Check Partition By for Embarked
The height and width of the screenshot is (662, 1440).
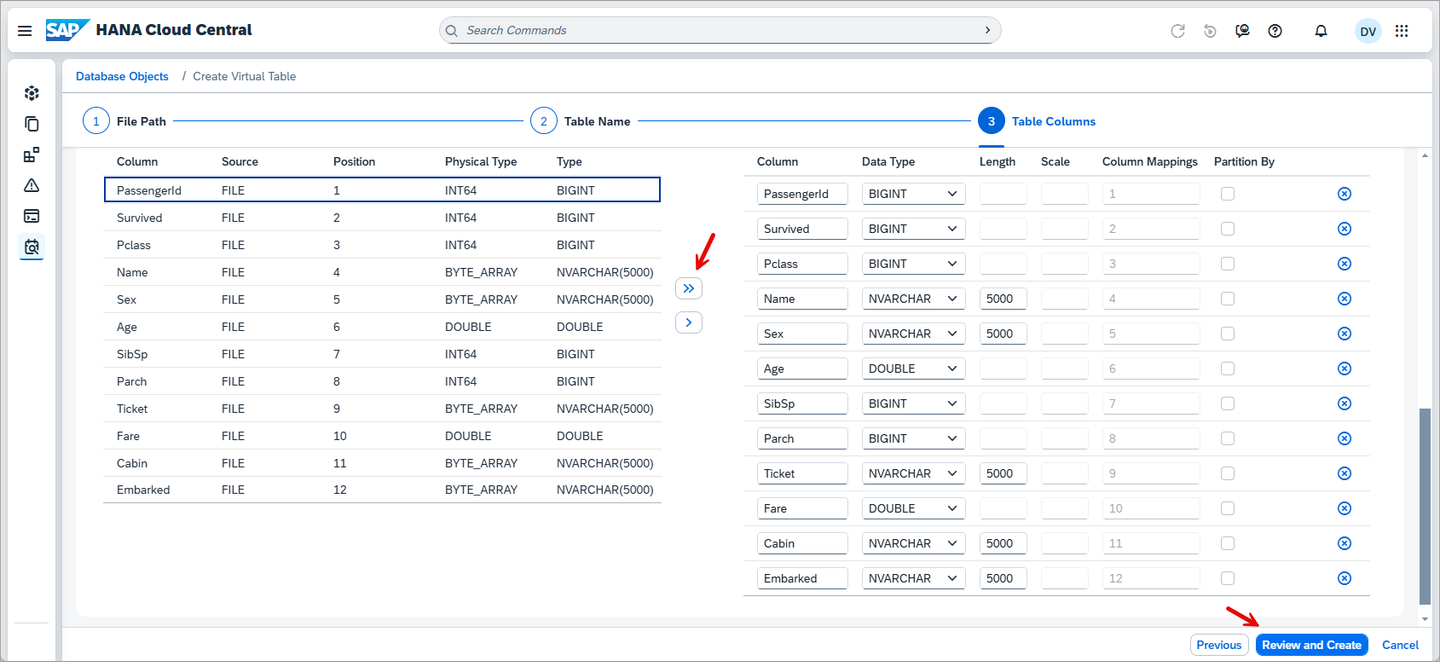[x=1227, y=578]
